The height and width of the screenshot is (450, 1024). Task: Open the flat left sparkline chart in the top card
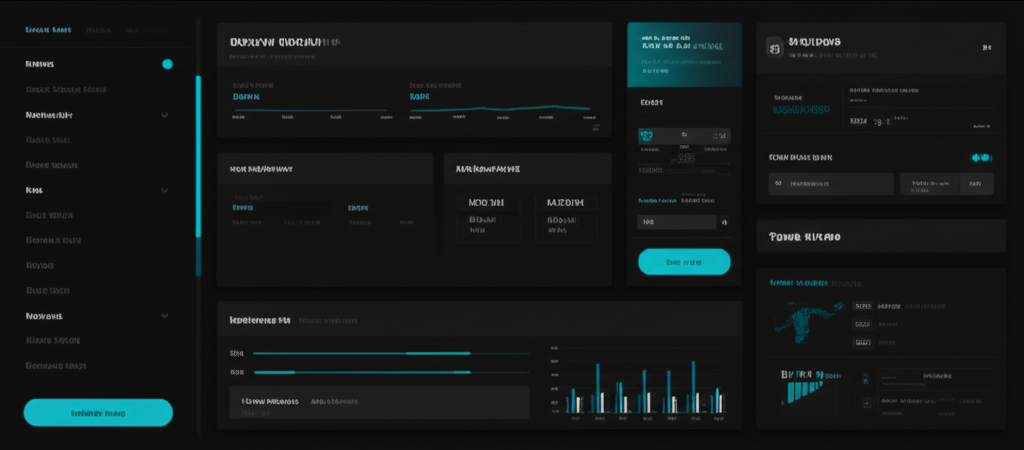tap(312, 110)
